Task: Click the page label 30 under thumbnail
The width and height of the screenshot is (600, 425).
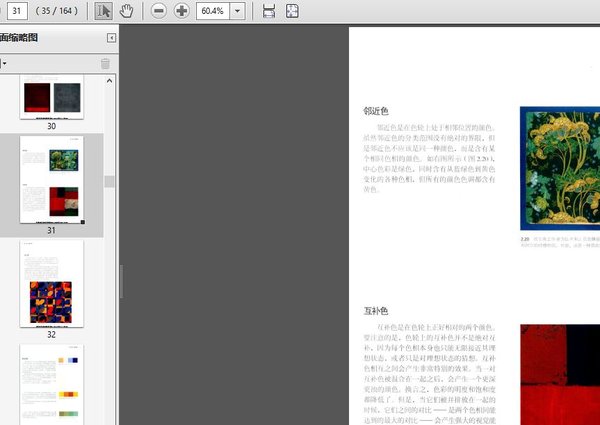Action: (x=51, y=126)
